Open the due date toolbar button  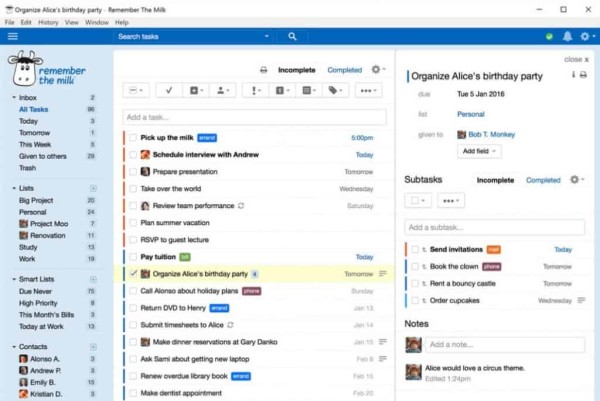point(197,90)
